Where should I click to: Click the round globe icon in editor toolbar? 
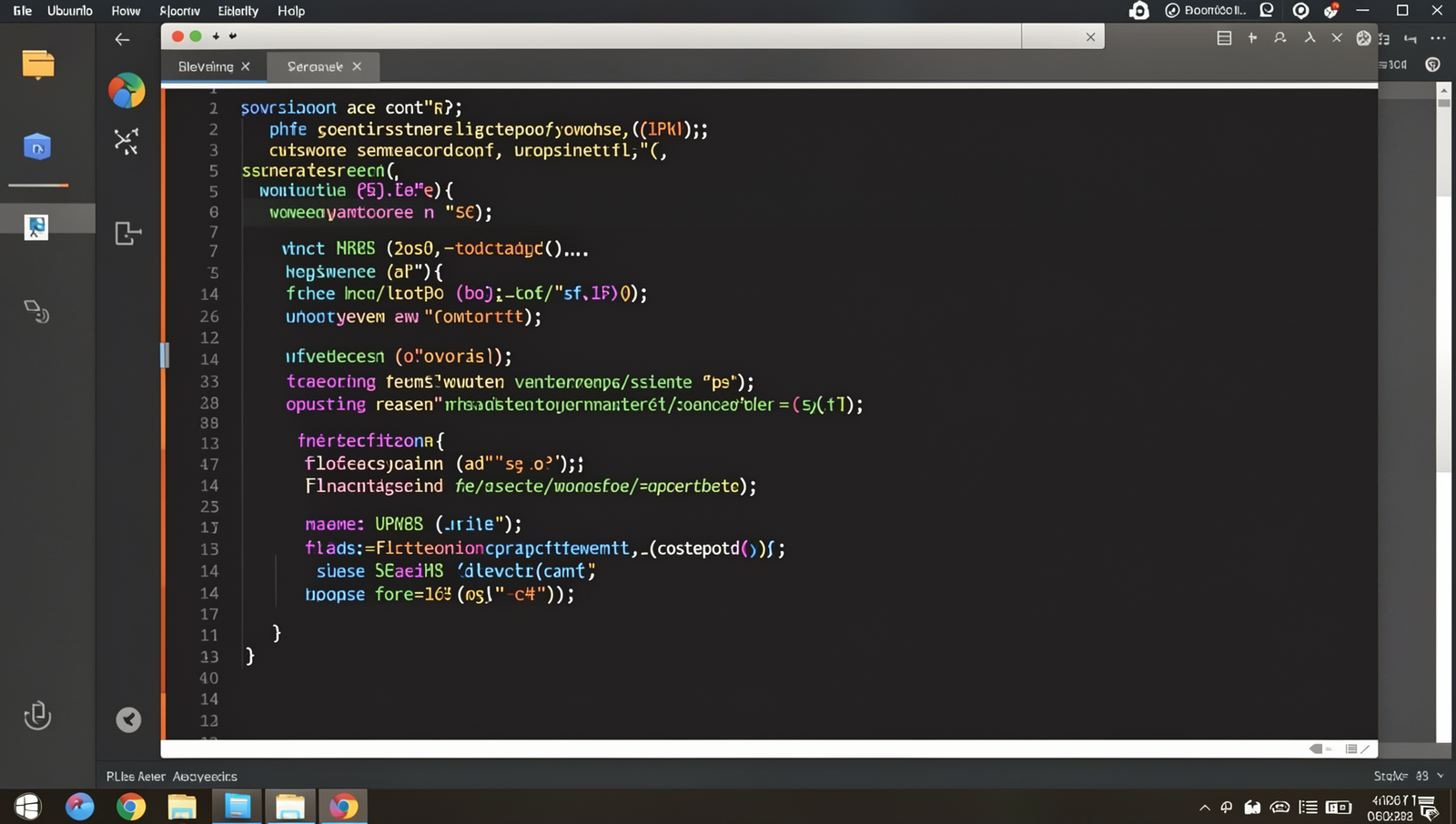(1363, 38)
